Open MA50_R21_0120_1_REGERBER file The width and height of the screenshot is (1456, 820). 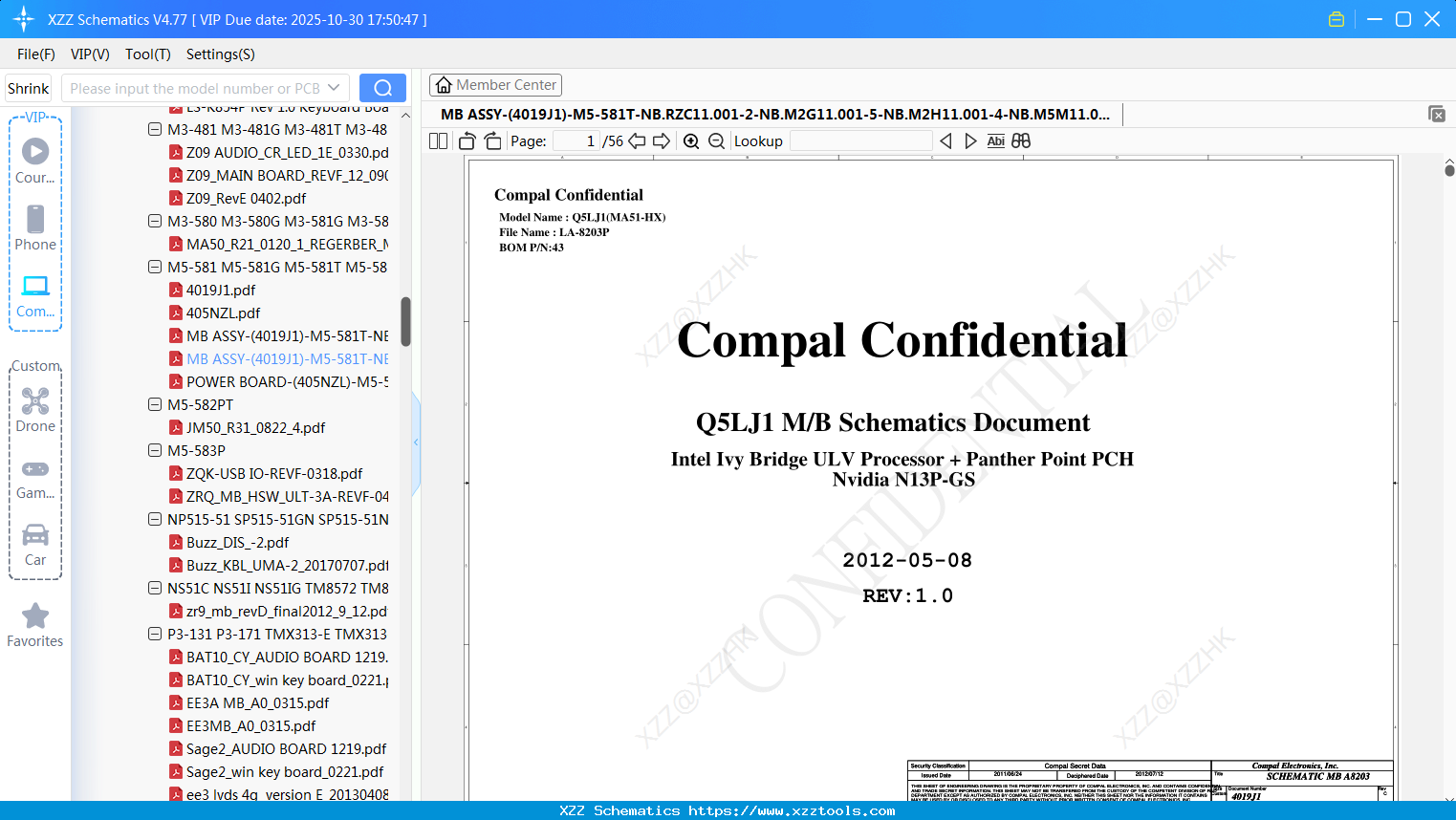click(x=279, y=244)
